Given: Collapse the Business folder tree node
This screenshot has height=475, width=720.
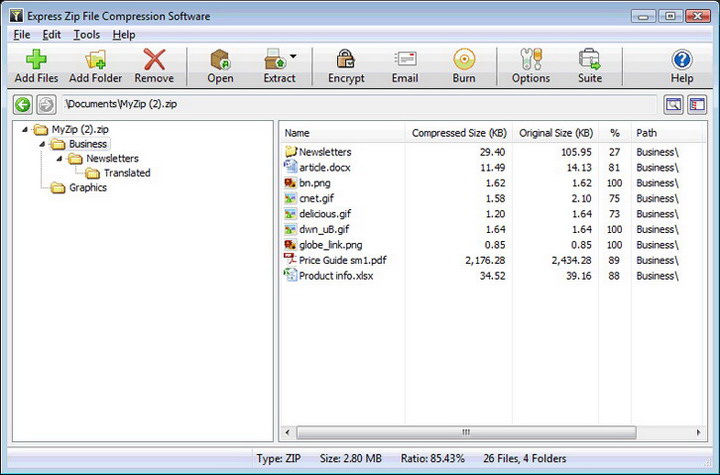Looking at the screenshot, I should tap(42, 144).
